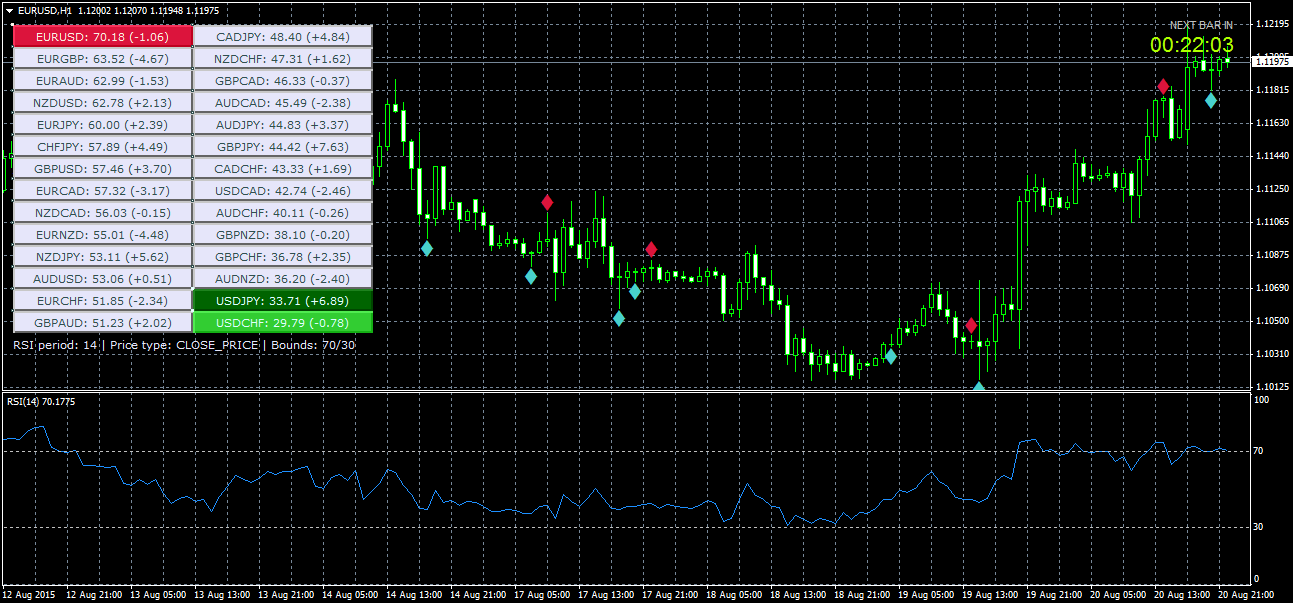This screenshot has height=603, width=1293.
Task: Open the GBPUSD pair in the panel
Action: (x=101, y=168)
